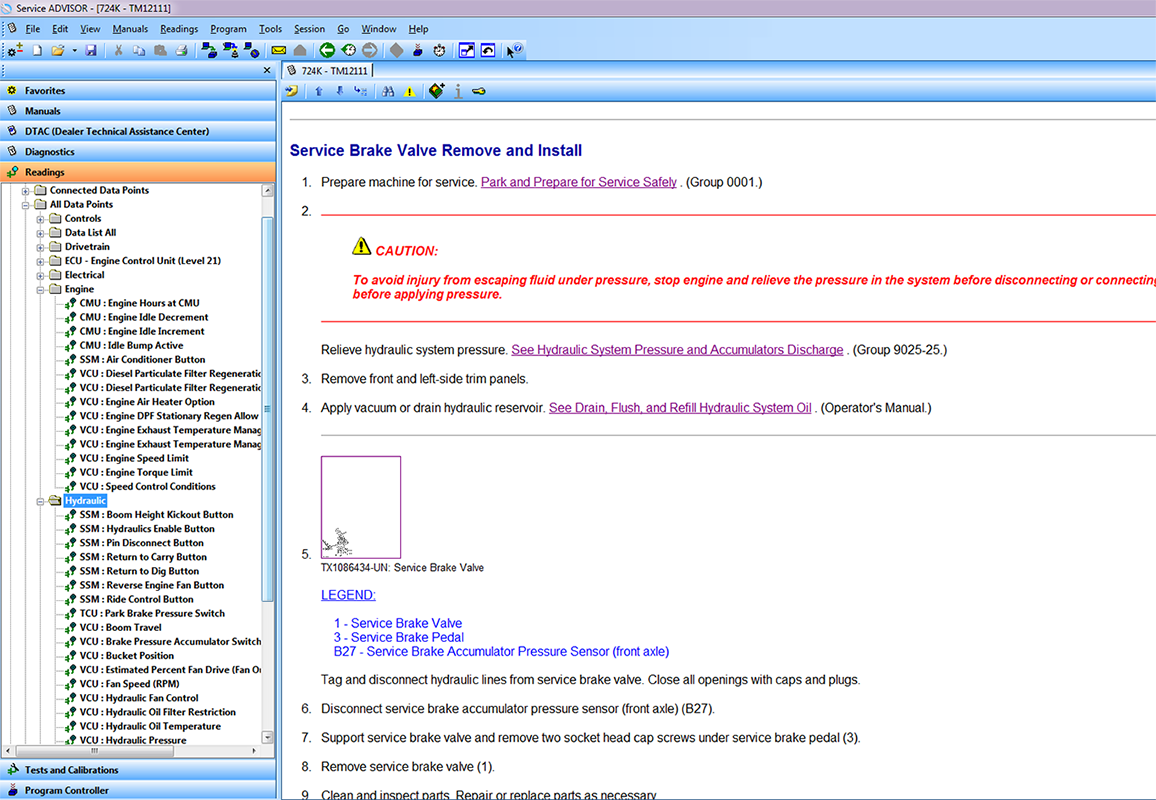Open Hydraulic System Pressure and Accumulators Discharge link
Image resolution: width=1156 pixels, height=800 pixels.
click(678, 349)
